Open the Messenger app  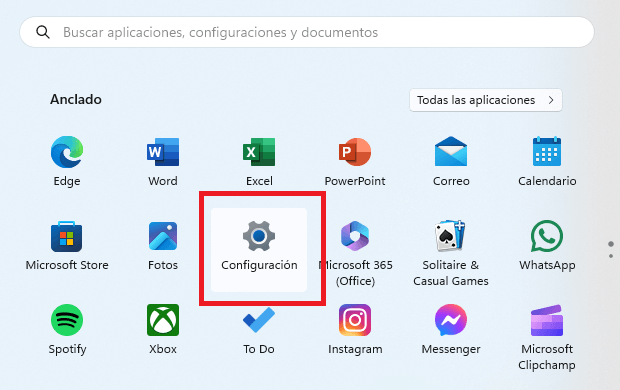pyautogui.click(x=451, y=320)
